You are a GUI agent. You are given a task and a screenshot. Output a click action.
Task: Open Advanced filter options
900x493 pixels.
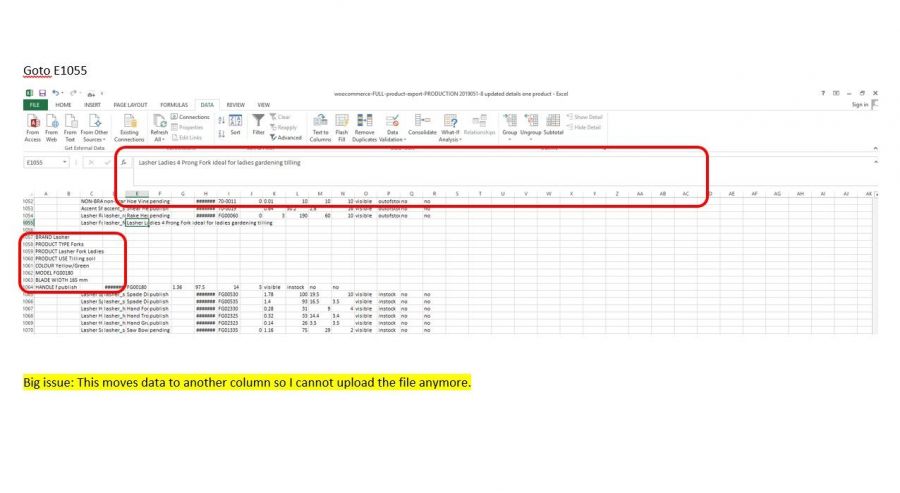click(x=286, y=138)
